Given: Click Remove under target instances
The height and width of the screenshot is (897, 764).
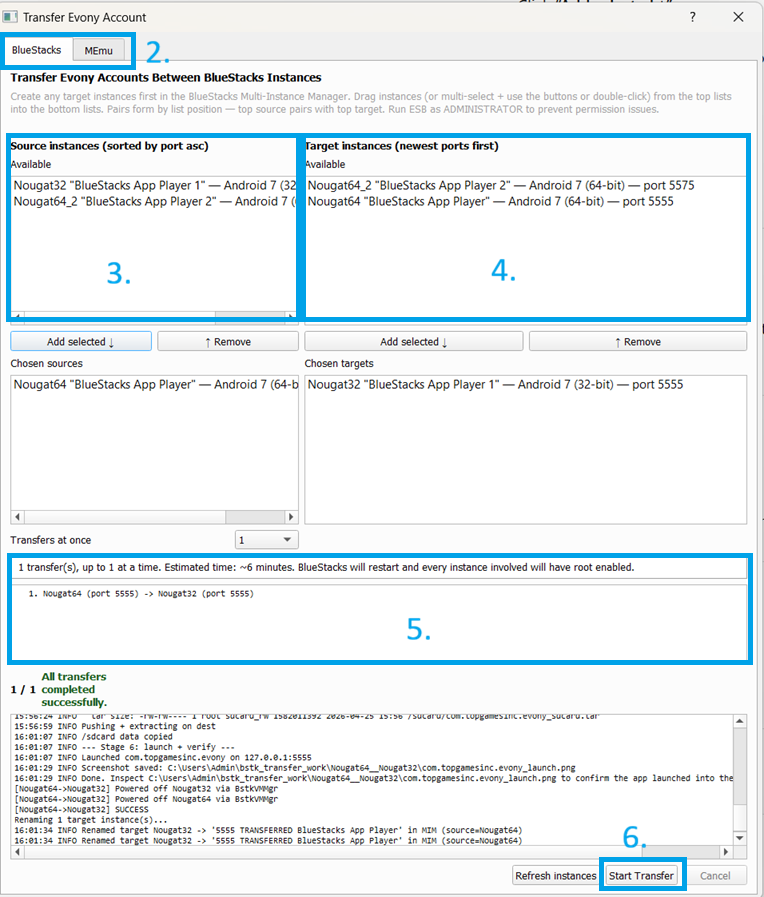Looking at the screenshot, I should 638,342.
